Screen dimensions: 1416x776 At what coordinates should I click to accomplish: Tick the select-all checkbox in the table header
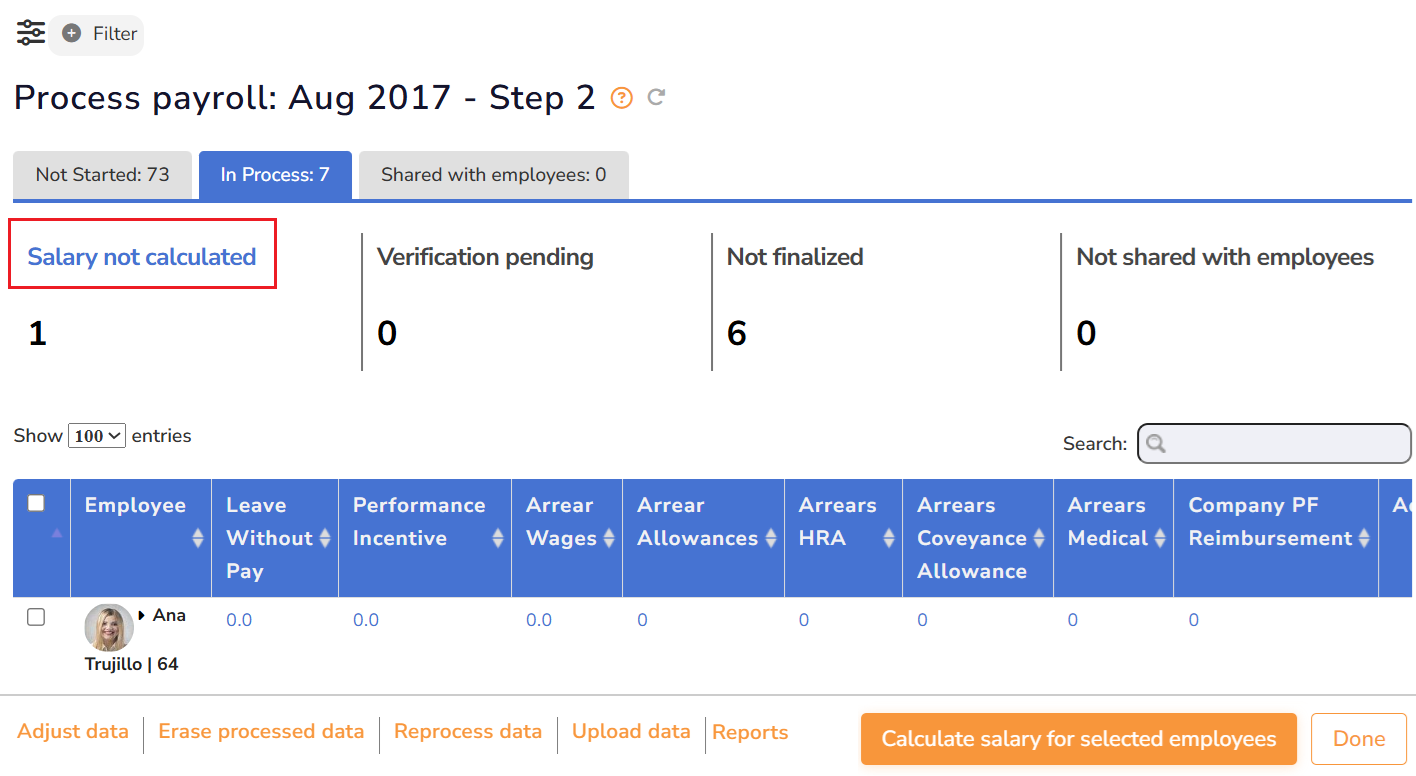click(x=36, y=503)
